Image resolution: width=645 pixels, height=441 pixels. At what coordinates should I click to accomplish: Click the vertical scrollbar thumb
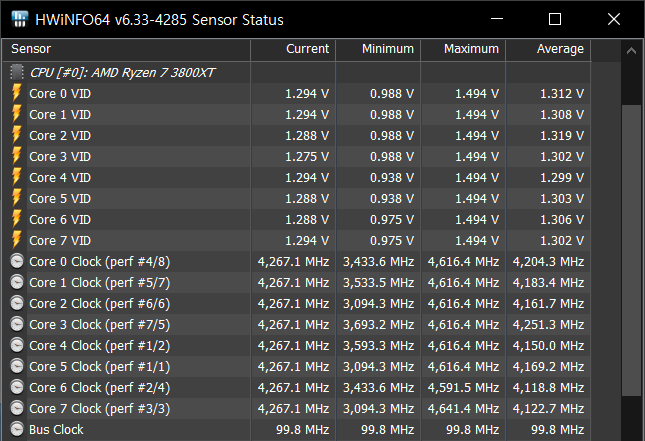point(631,251)
